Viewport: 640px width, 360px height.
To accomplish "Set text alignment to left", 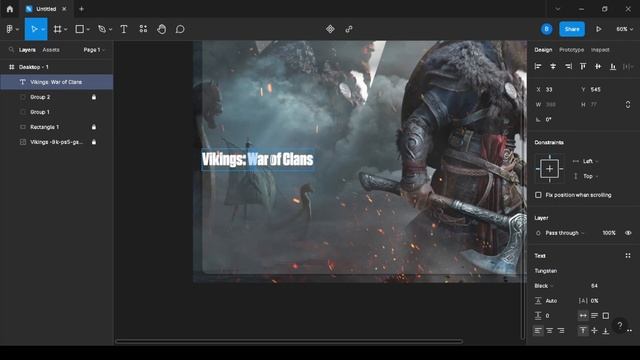I will 538,331.
